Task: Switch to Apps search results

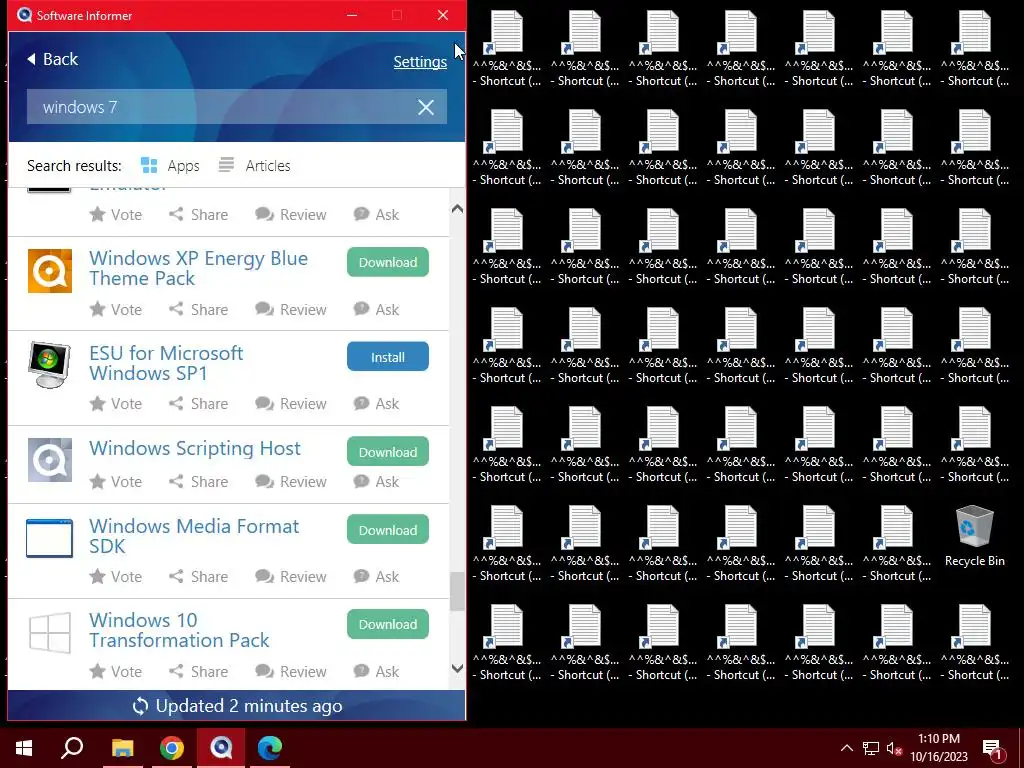Action: click(170, 166)
